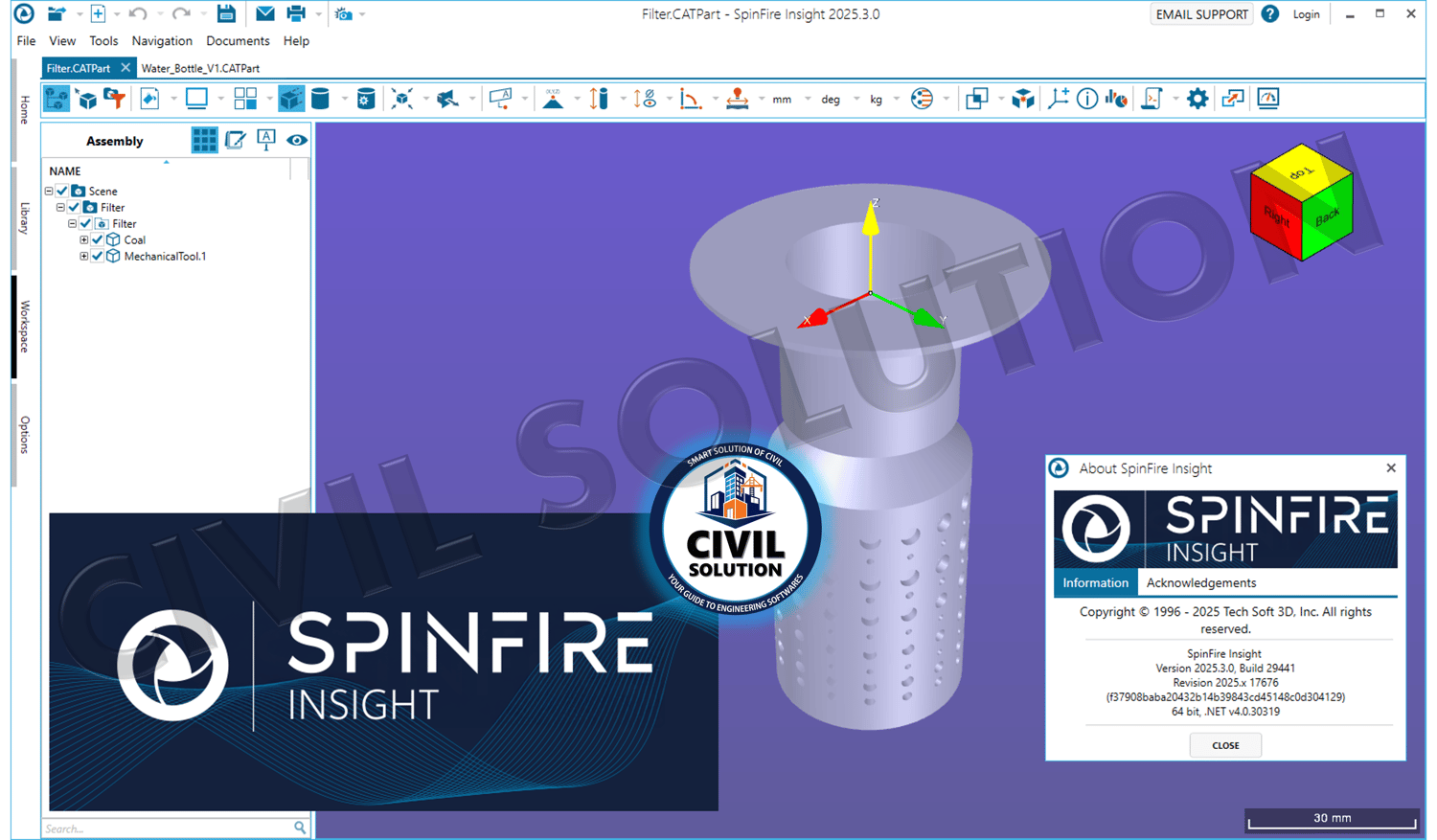Open the View menu
Screen dimensions: 1437x840
click(62, 41)
